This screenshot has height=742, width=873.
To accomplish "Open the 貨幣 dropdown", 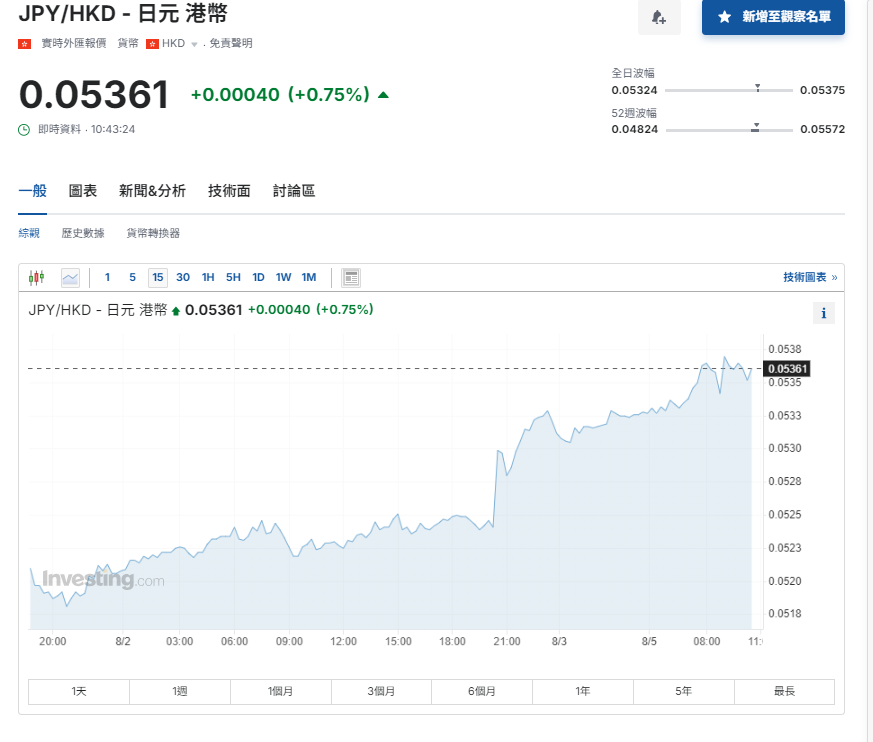I will coord(127,43).
